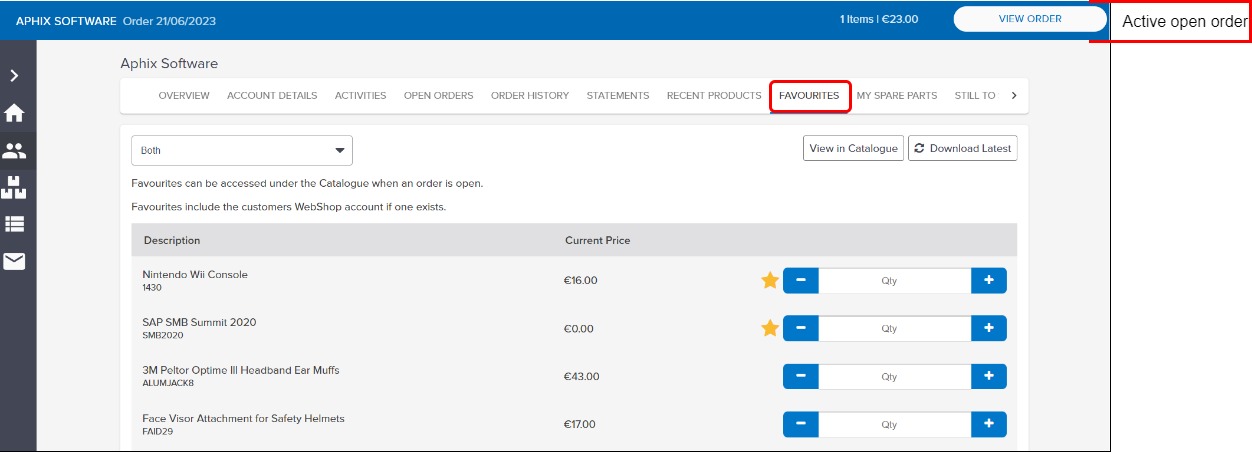Toggle favourite star for SAP SMB Summit 2020
1252x452 pixels.
tap(770, 329)
